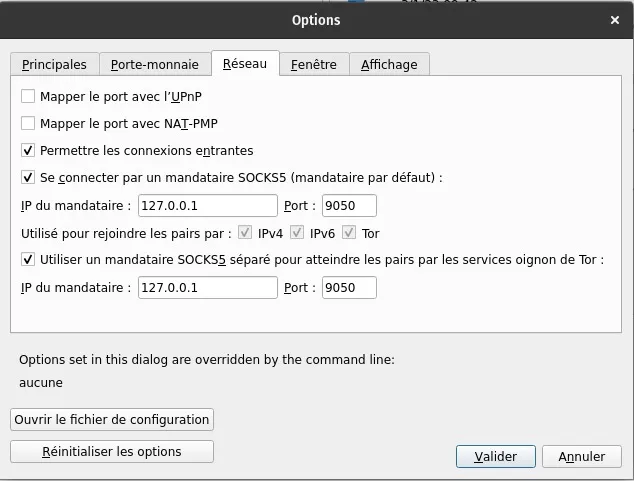
Task: Select the Réseau tab
Action: (x=245, y=64)
